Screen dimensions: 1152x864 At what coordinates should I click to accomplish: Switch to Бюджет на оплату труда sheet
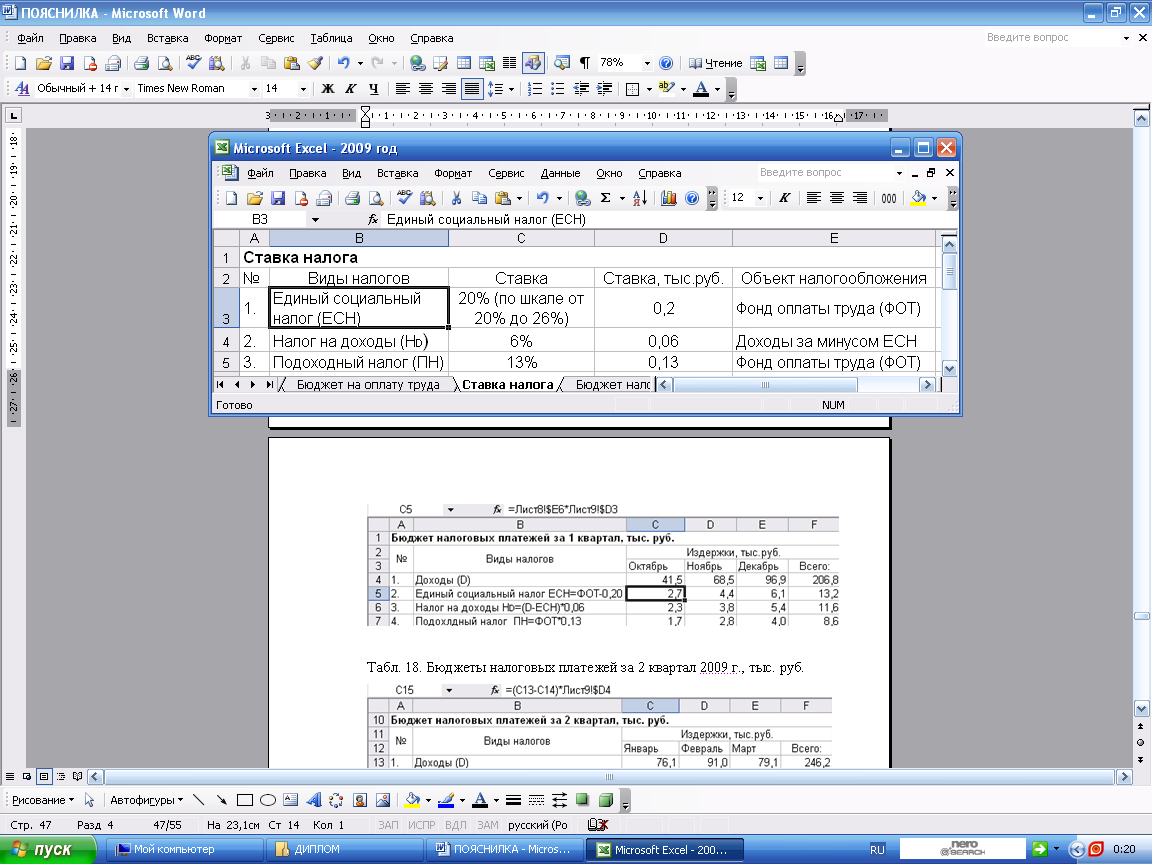click(x=368, y=385)
